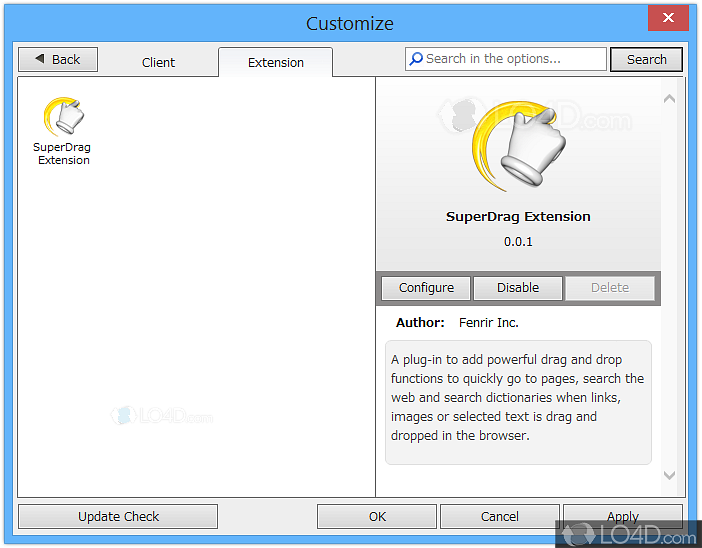Run Update Check
This screenshot has width=702, height=548.
(118, 517)
